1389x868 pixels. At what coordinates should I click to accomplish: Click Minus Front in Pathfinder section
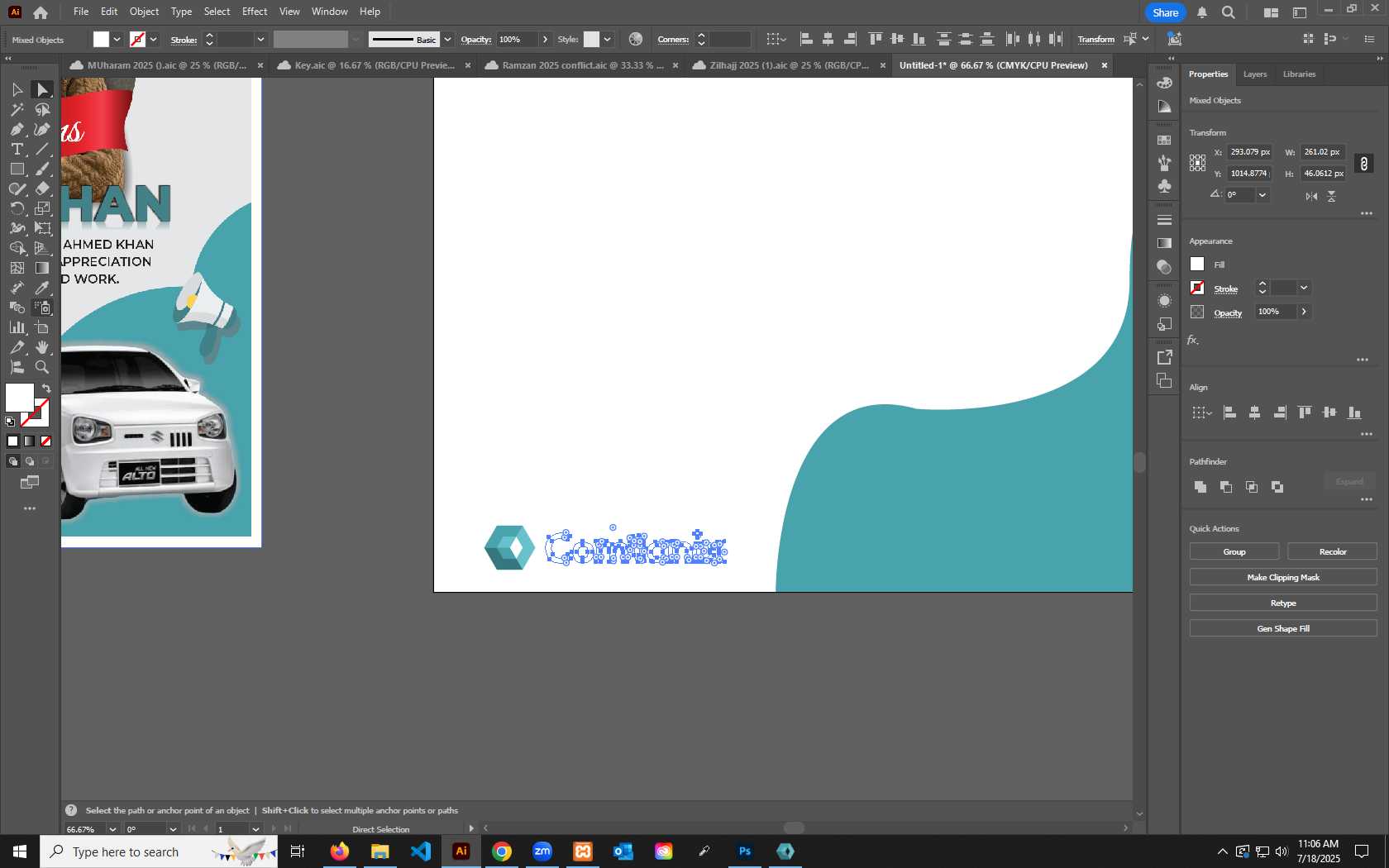coord(1226,487)
